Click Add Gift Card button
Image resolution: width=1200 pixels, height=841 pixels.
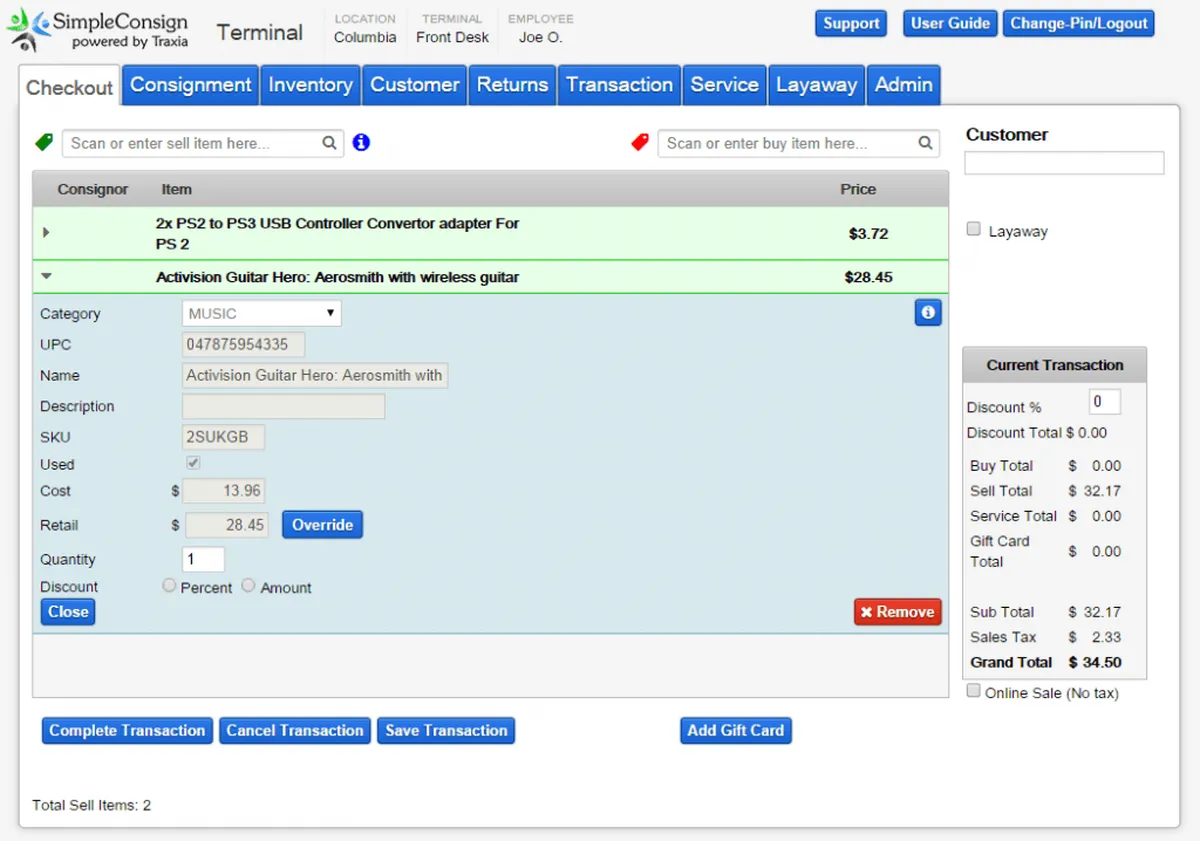pos(736,730)
